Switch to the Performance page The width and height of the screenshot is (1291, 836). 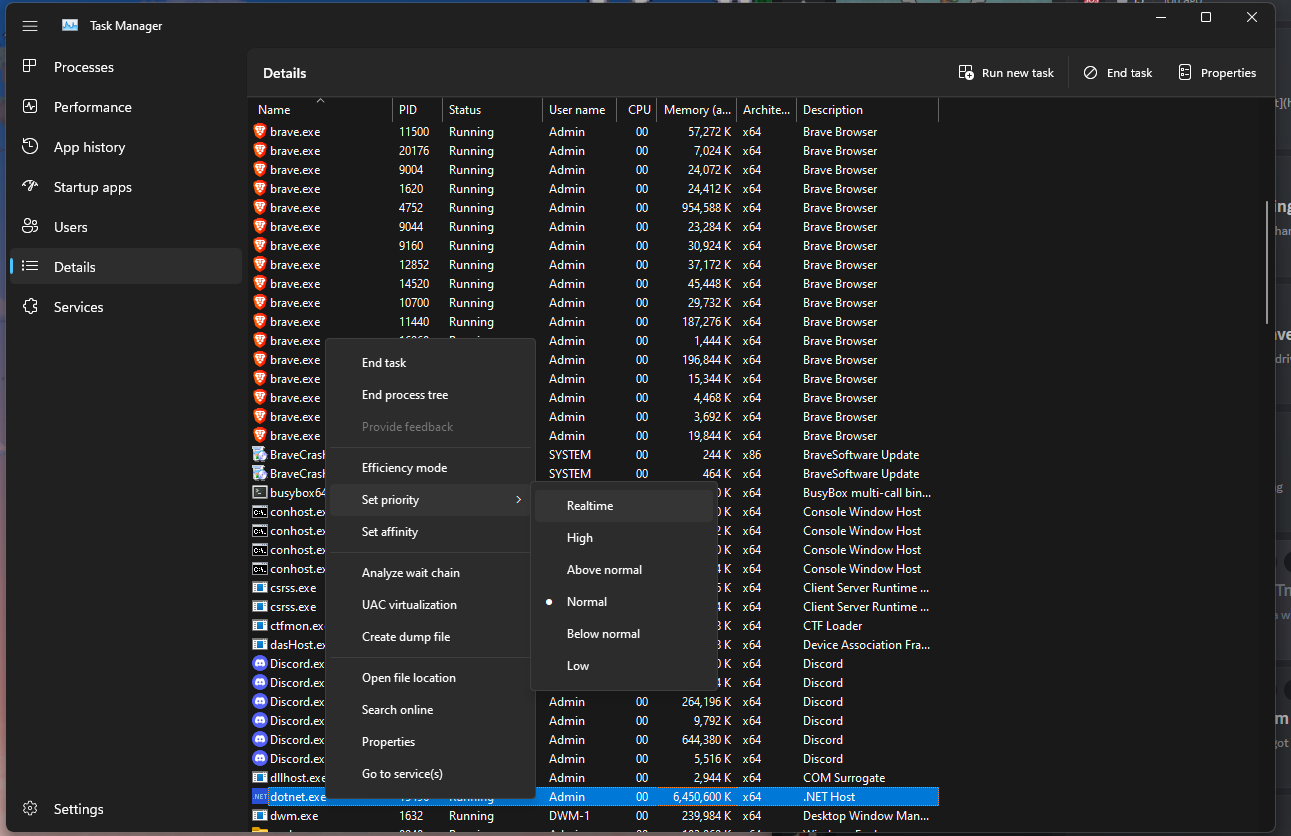[x=126, y=107]
